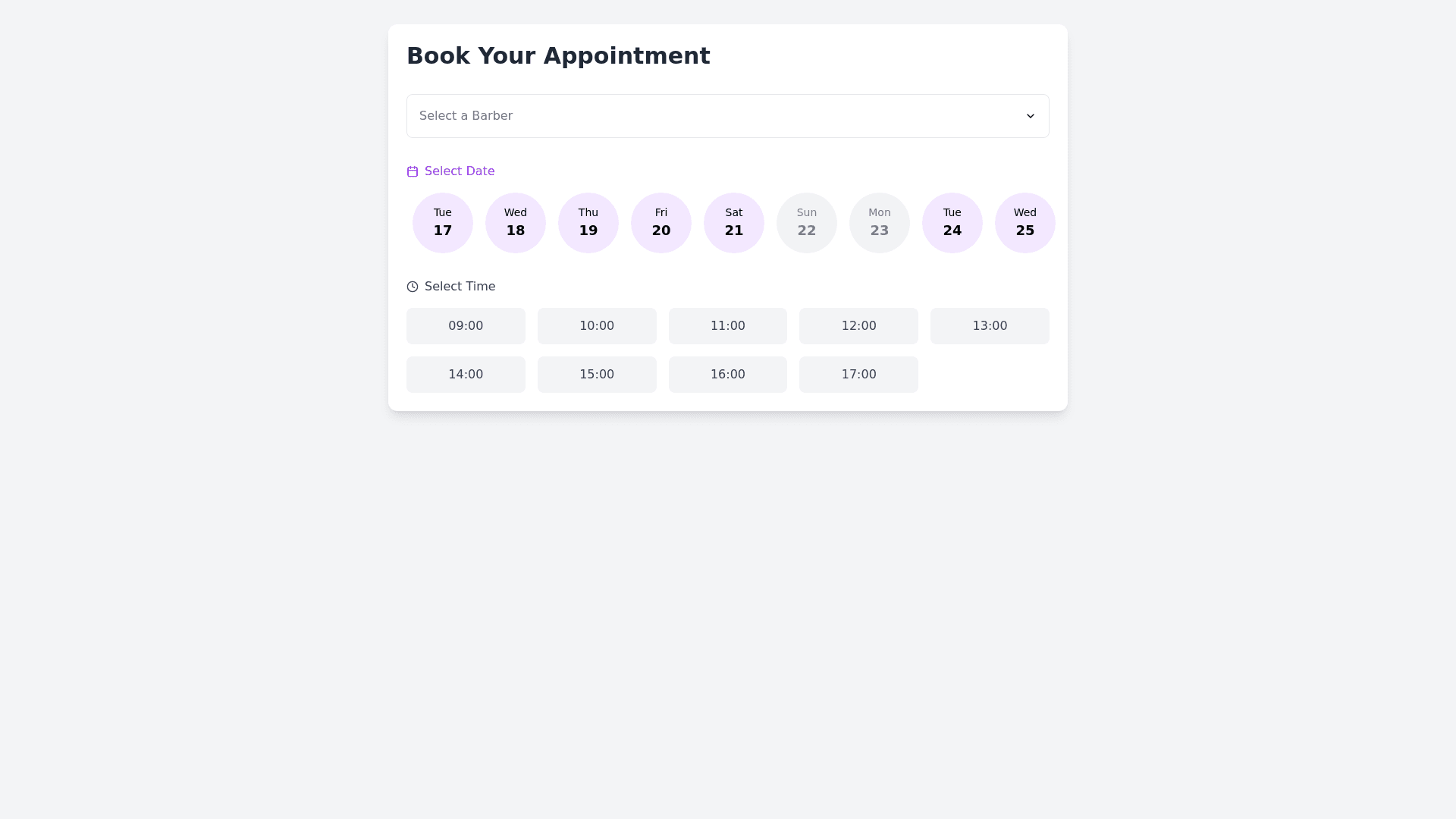This screenshot has height=819, width=1456.
Task: Click the calendar icon beside Select Date
Action: coord(413,171)
